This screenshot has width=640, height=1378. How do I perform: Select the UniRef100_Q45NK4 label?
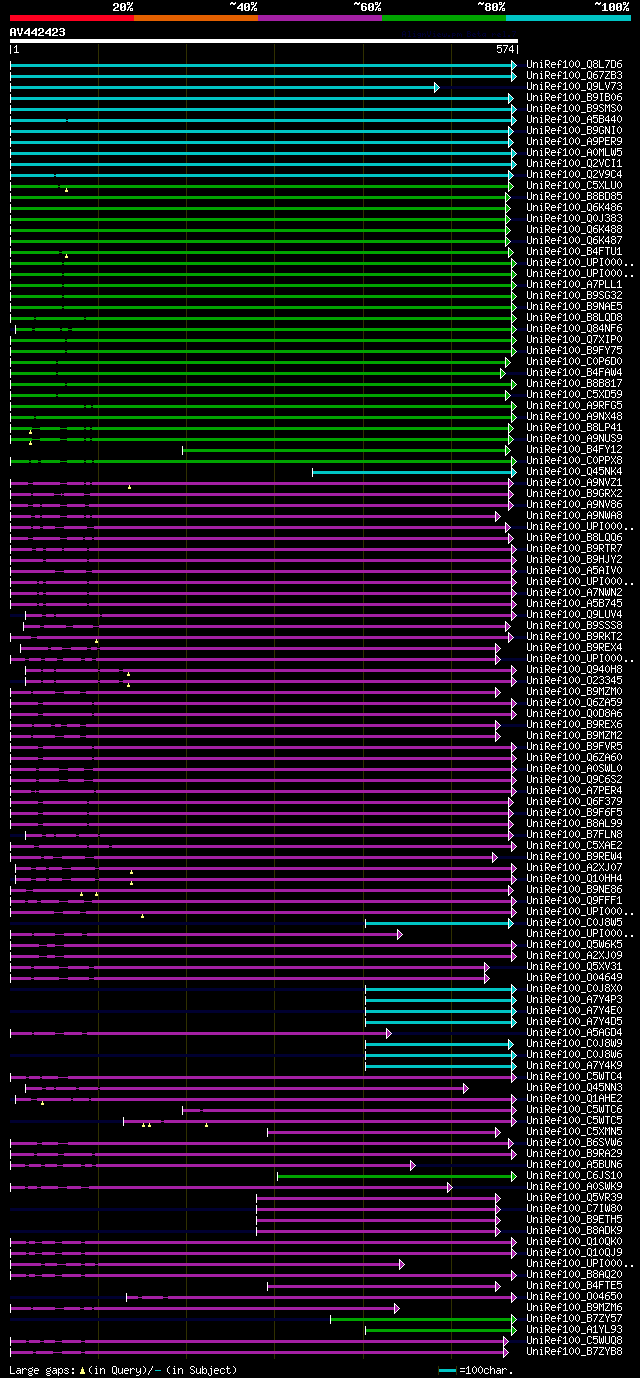[574, 472]
